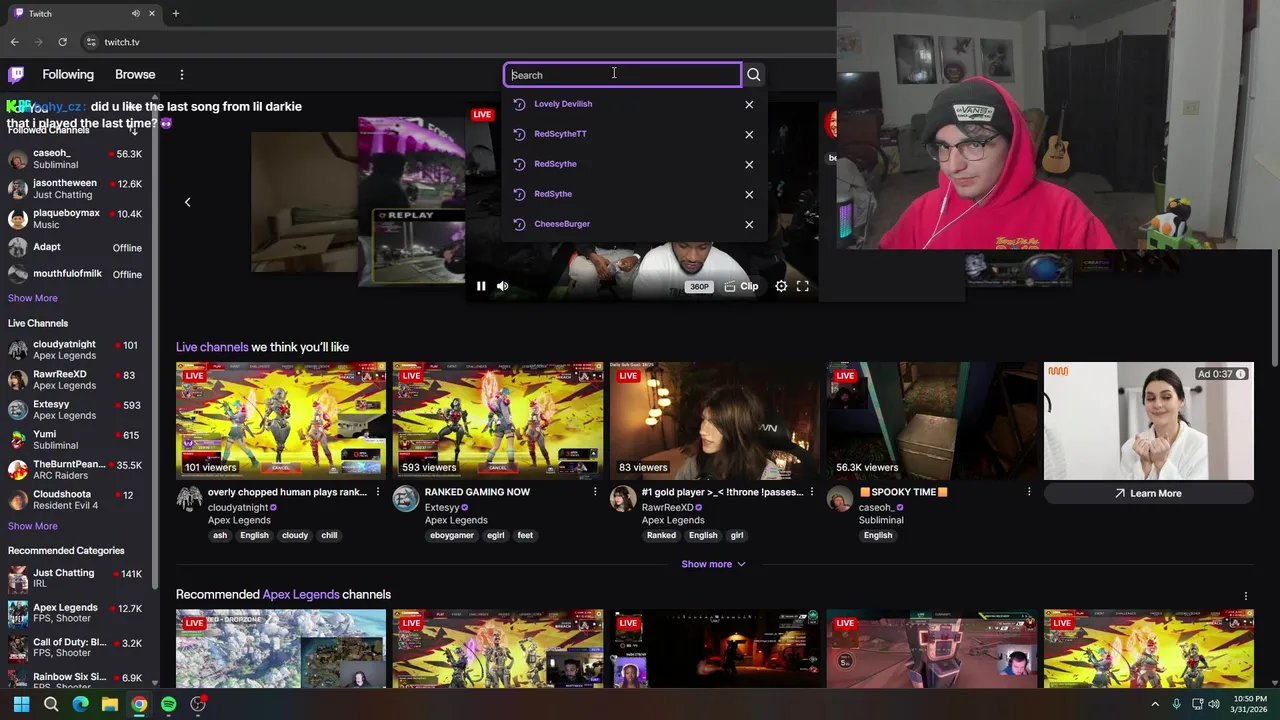Create a Clip from the featured stream
The image size is (1280, 720).
click(741, 286)
